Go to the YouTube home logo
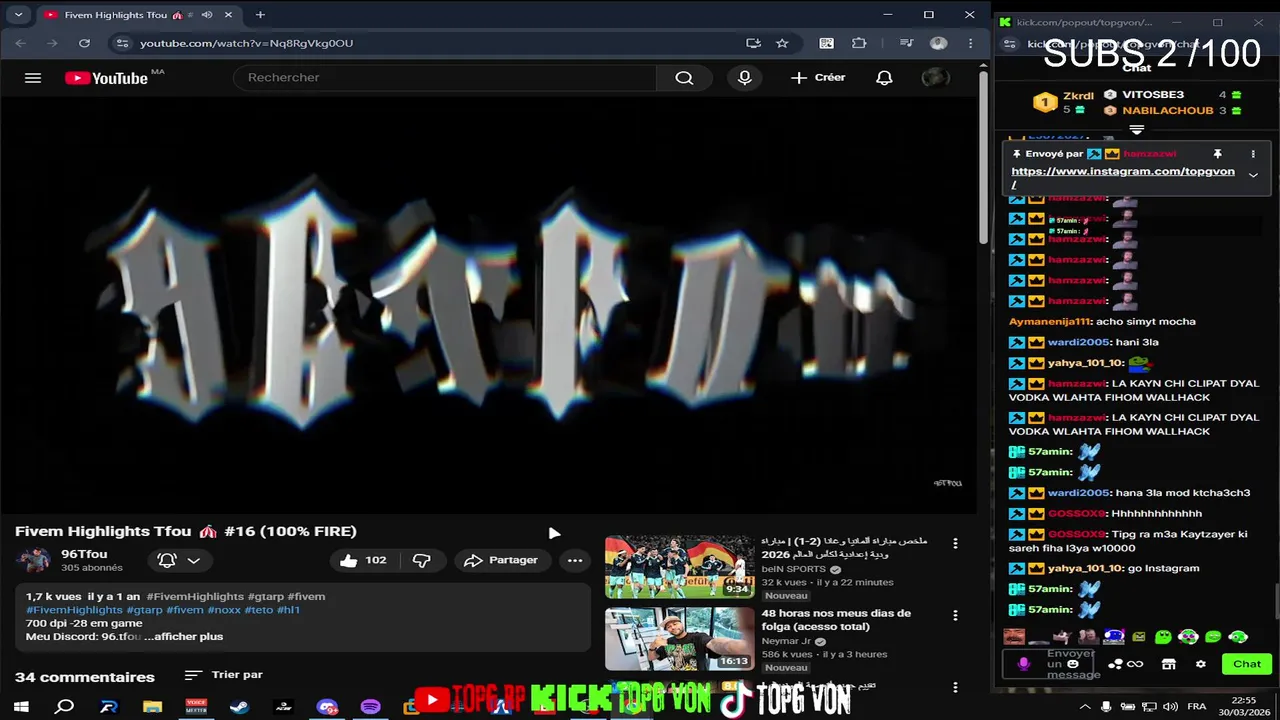 tap(107, 78)
